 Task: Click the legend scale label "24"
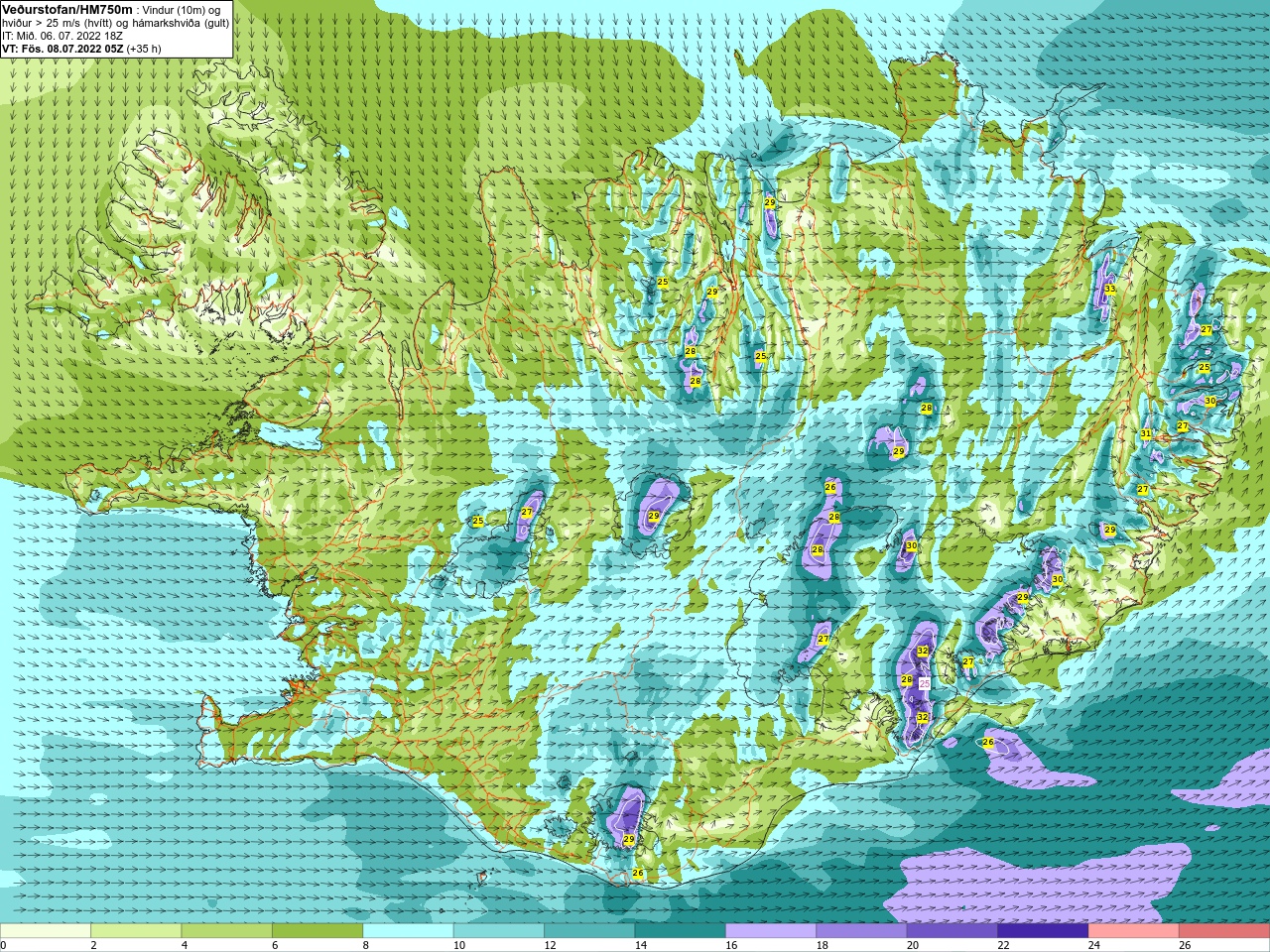coord(1094,945)
